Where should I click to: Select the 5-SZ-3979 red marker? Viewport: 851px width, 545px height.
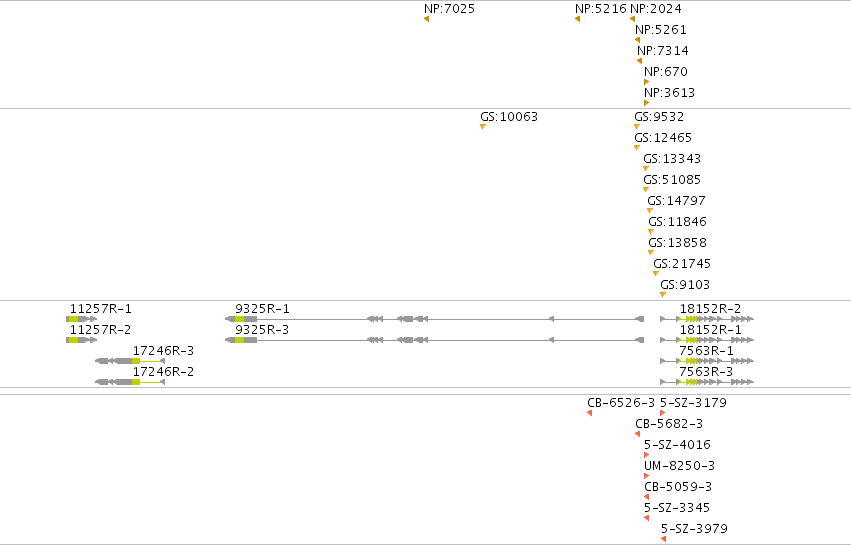663,539
